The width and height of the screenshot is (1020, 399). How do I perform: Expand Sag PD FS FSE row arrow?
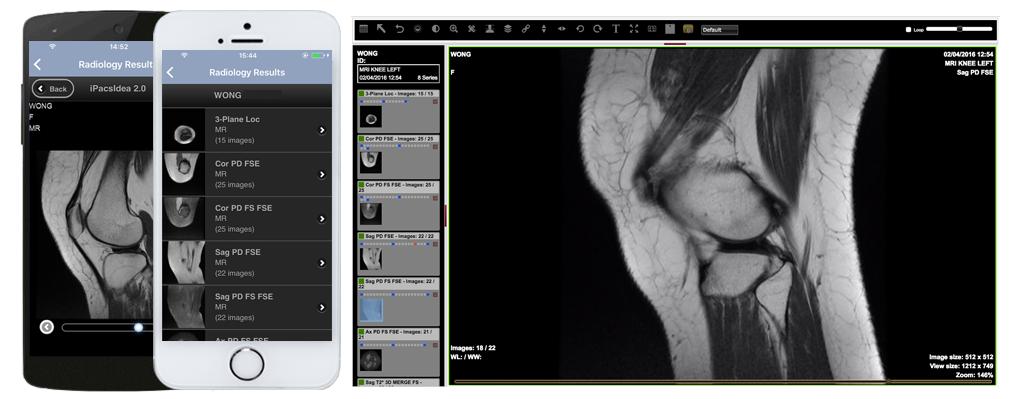321,307
